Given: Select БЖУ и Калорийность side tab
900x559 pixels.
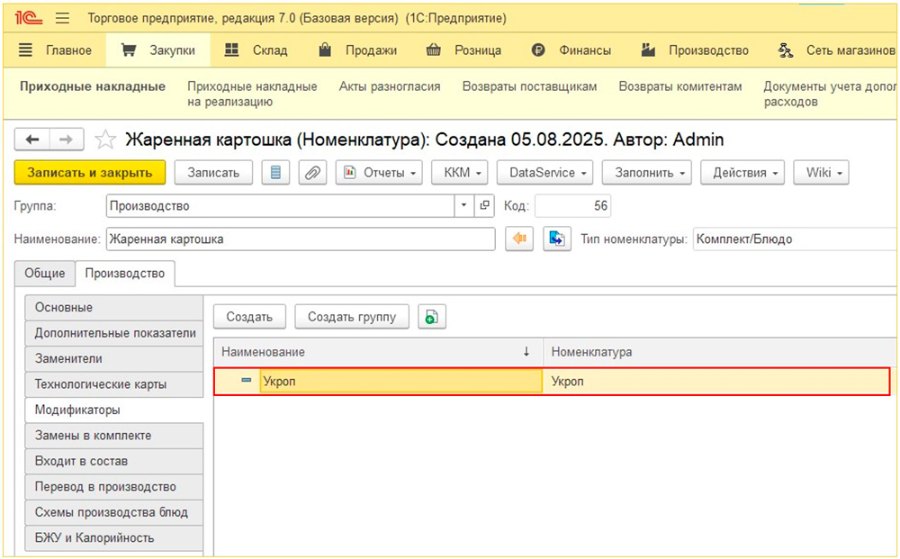Looking at the screenshot, I should [x=114, y=538].
